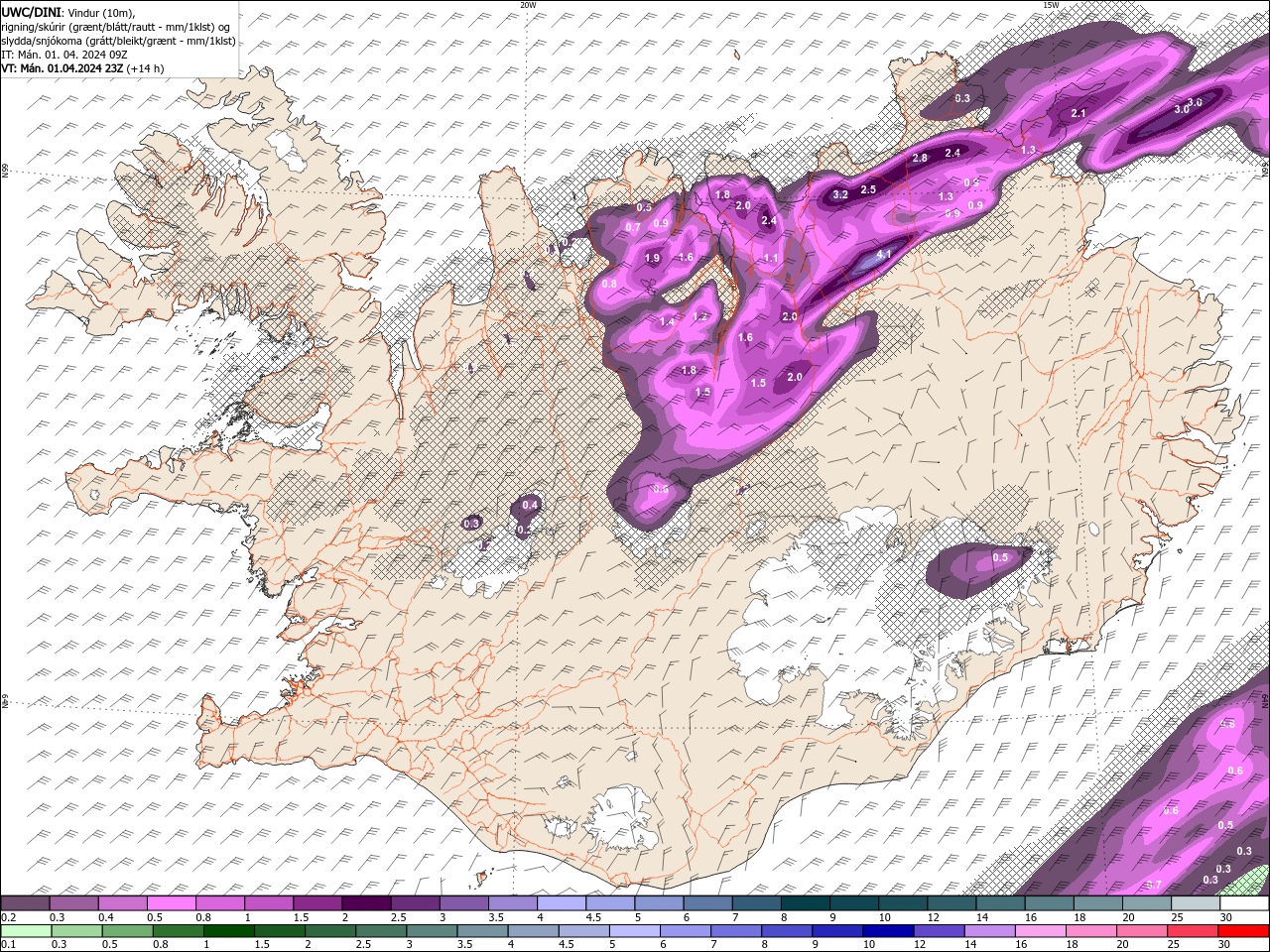Click the dark teal 9–10 swatch in snow legend
The image size is (1270, 952).
coord(853,903)
